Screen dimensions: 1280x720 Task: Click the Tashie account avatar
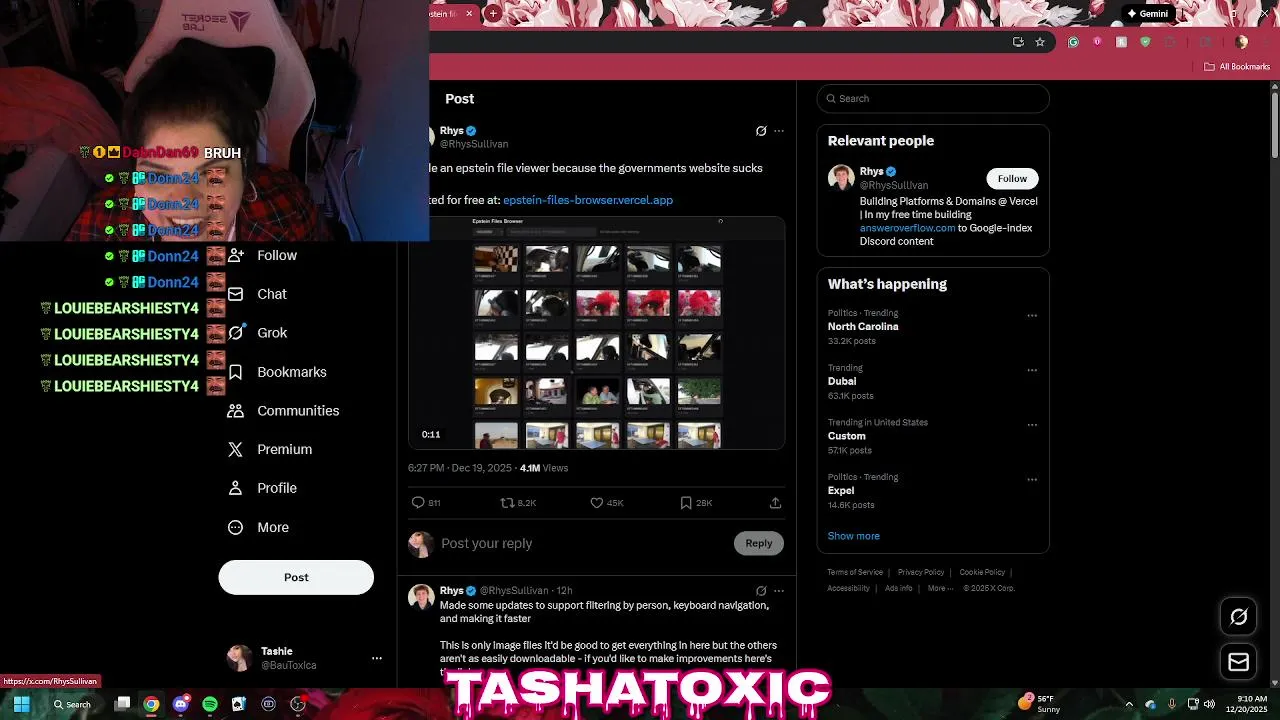point(239,658)
